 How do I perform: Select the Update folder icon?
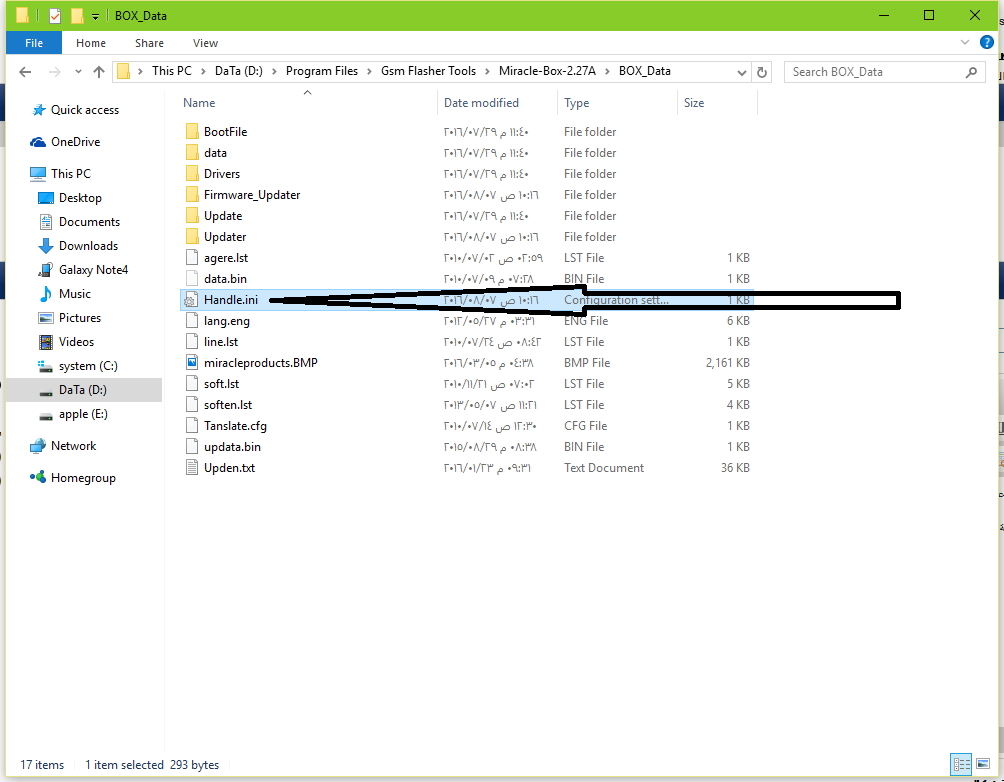point(192,216)
